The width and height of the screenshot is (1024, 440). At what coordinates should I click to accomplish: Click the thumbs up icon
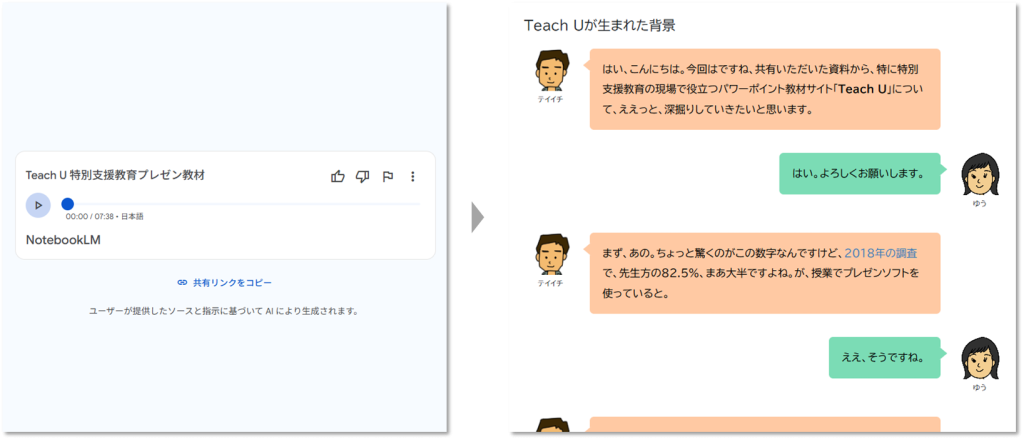point(338,176)
